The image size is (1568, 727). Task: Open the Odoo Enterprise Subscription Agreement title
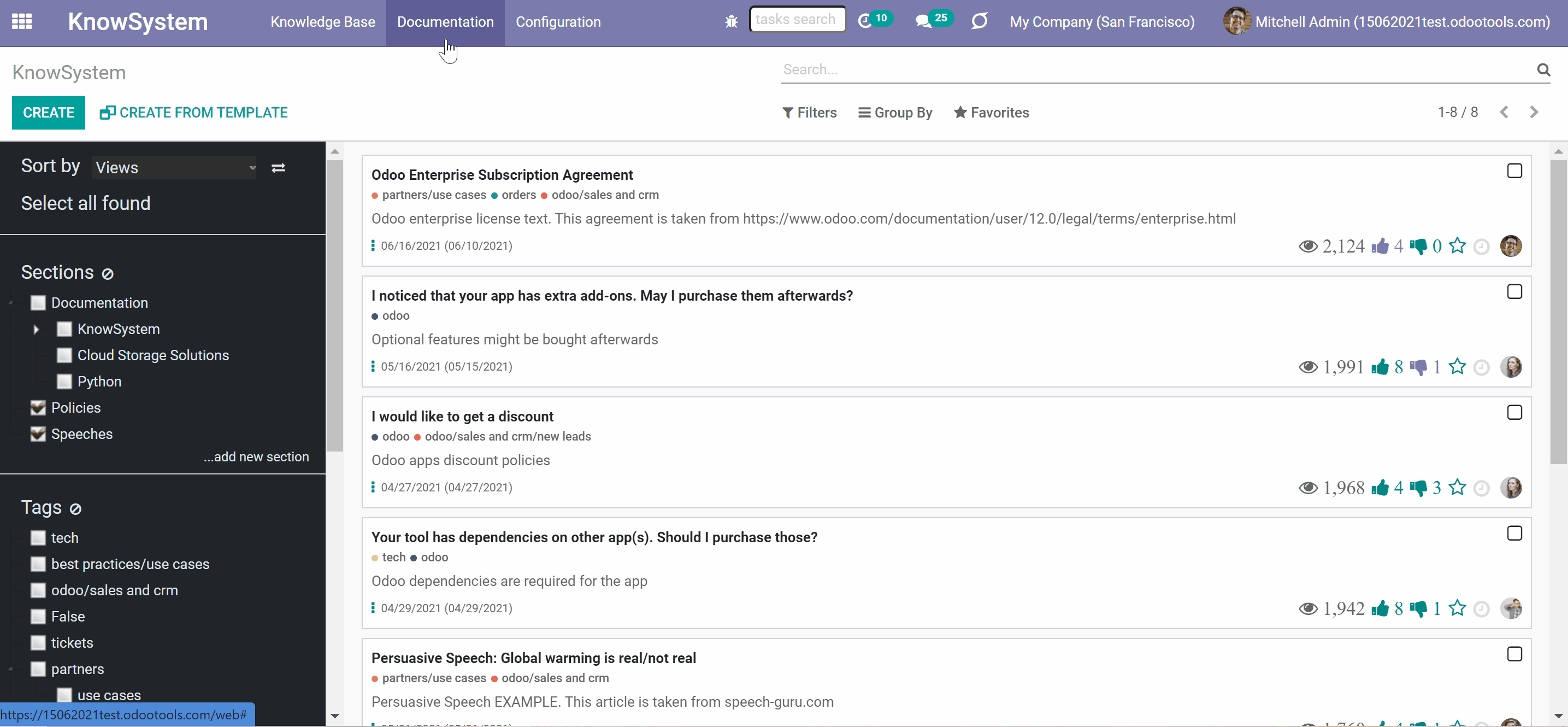pyautogui.click(x=502, y=175)
